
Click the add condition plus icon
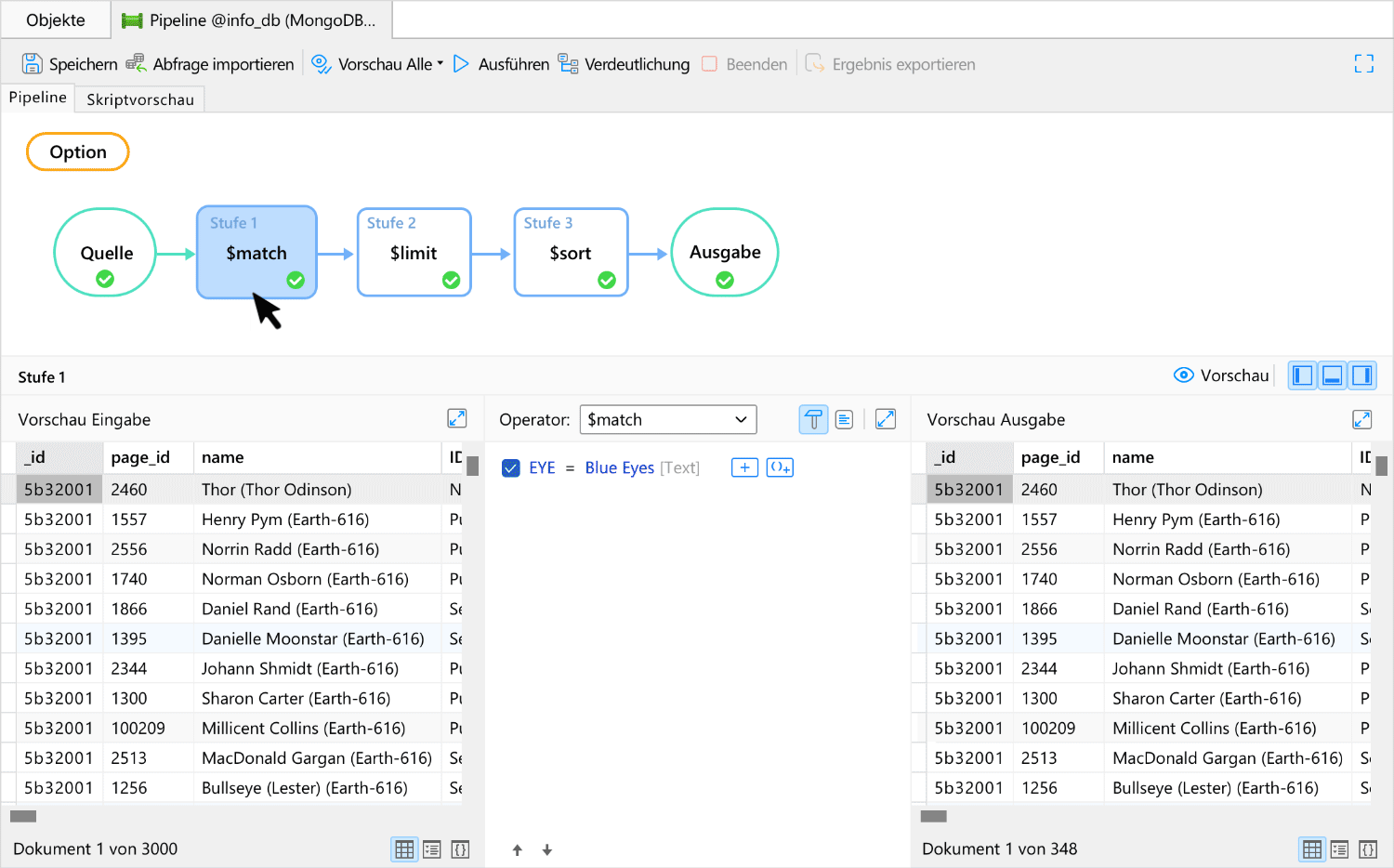[x=744, y=467]
